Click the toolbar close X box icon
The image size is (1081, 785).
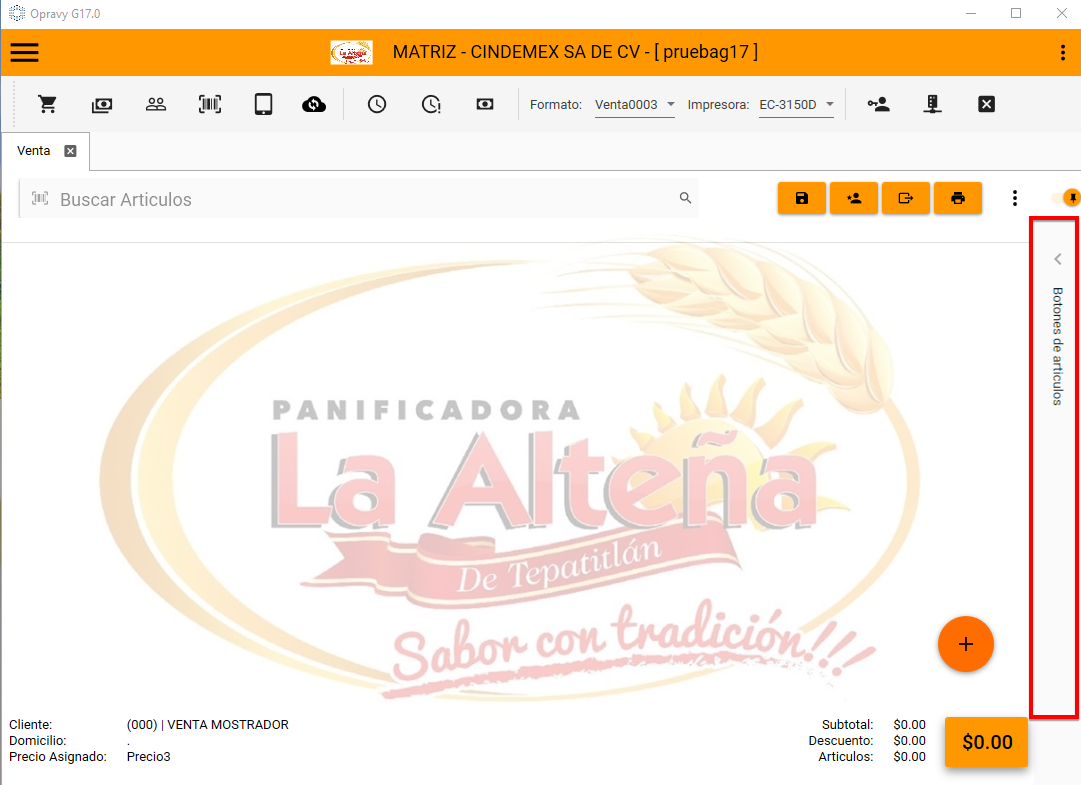(987, 104)
